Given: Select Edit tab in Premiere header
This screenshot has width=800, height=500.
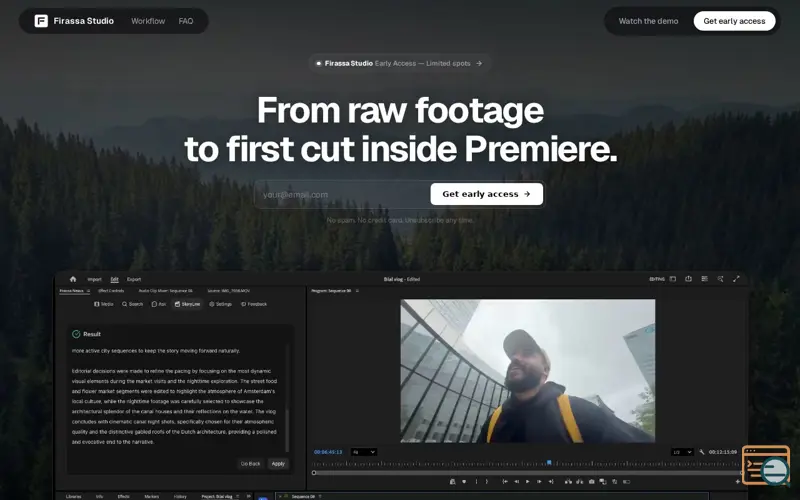Looking at the screenshot, I should (114, 280).
